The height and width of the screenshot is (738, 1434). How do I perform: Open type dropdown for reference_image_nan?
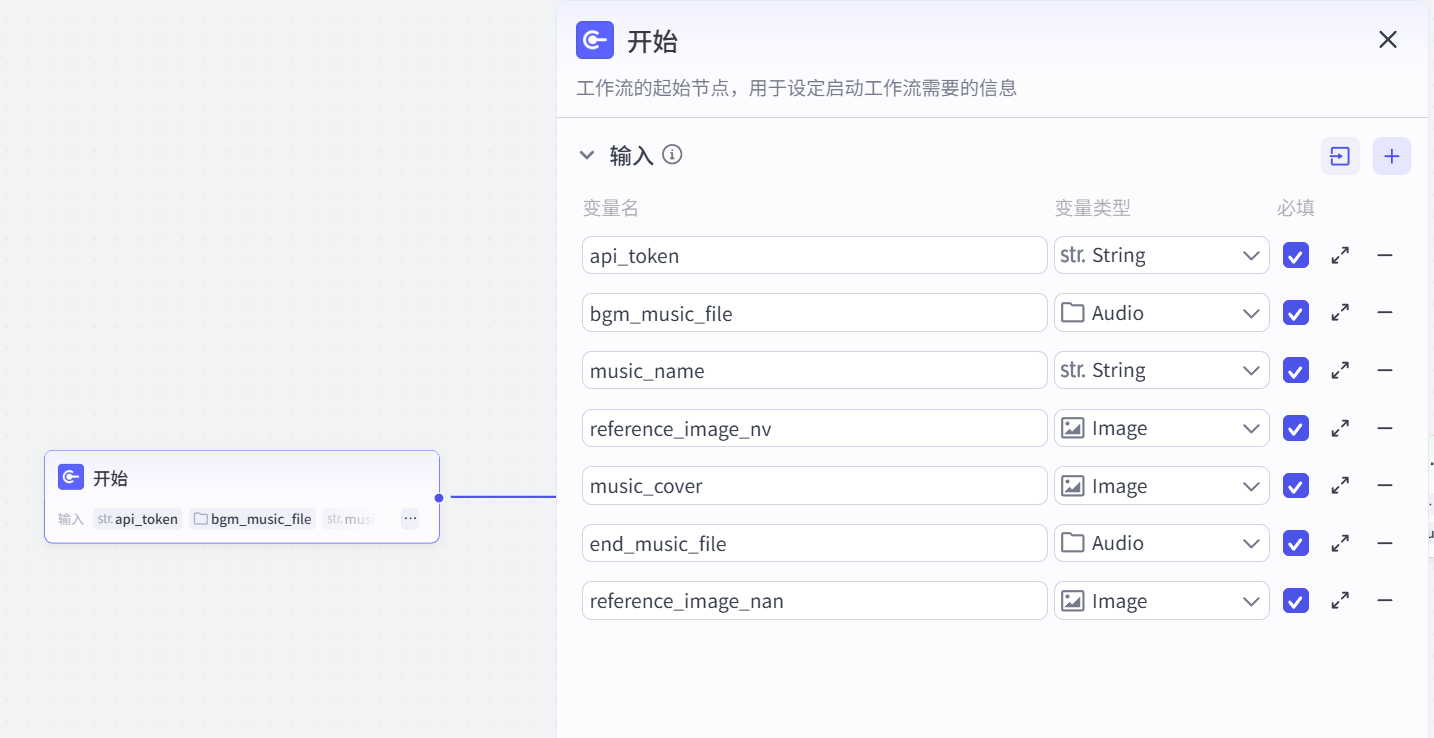coord(1162,601)
